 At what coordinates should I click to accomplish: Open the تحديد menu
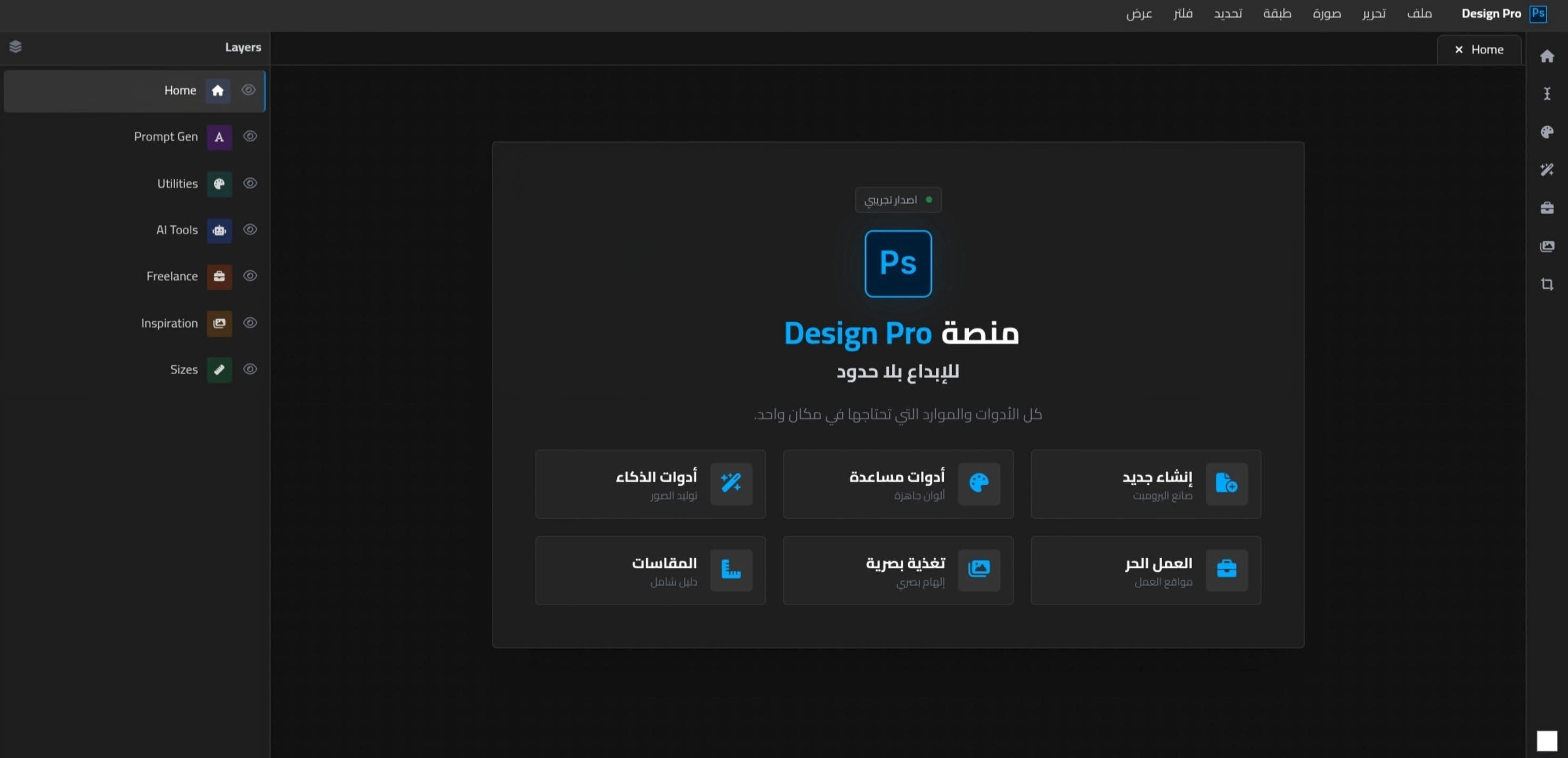click(x=1228, y=13)
